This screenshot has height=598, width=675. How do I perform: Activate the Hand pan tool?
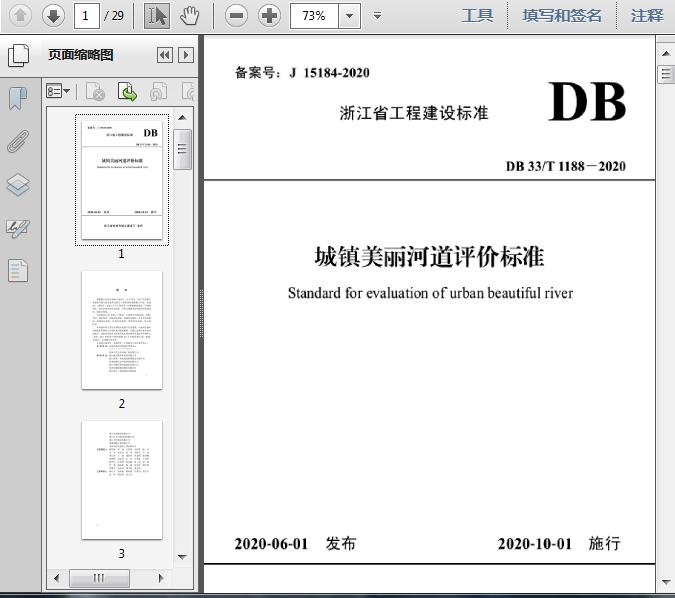(189, 16)
